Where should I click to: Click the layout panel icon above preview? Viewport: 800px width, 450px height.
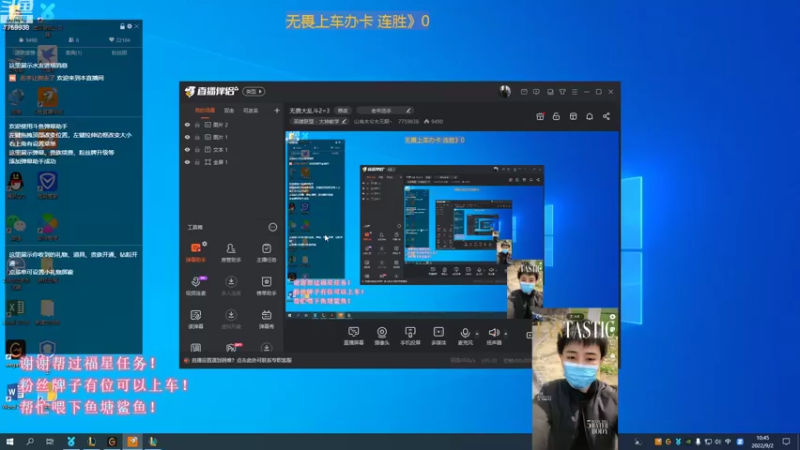[x=573, y=116]
